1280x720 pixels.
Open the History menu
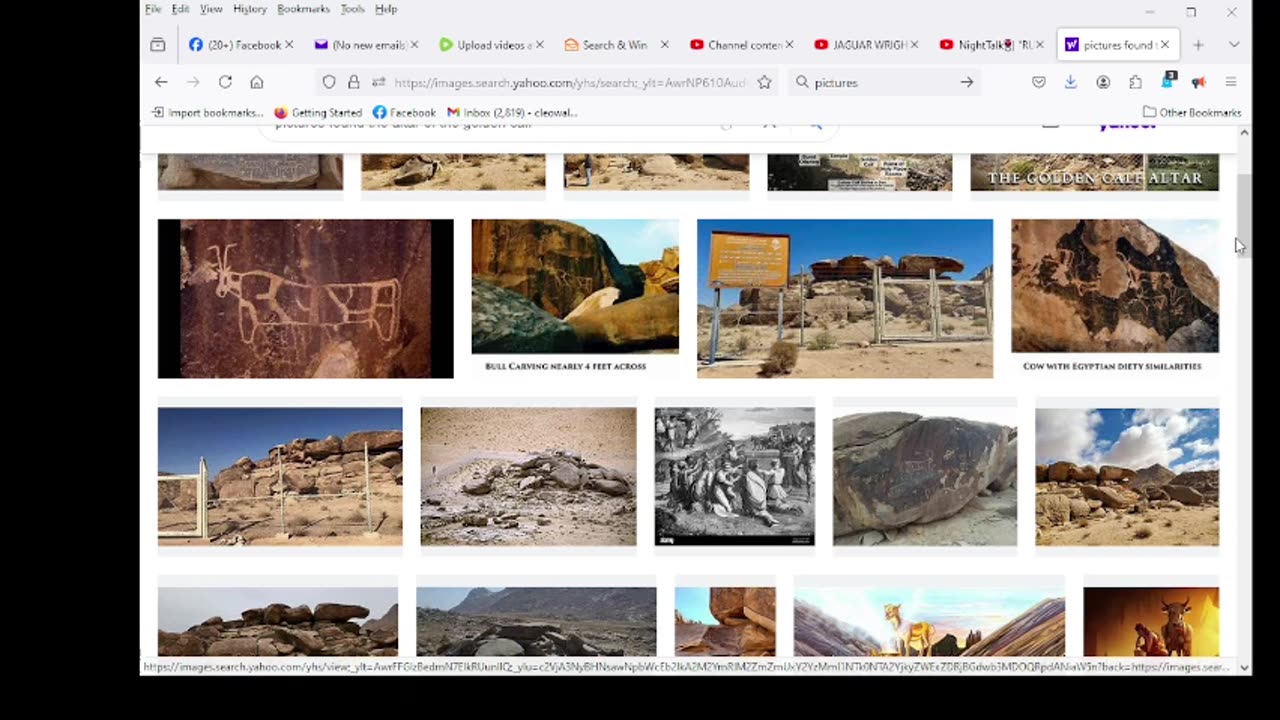pos(250,9)
